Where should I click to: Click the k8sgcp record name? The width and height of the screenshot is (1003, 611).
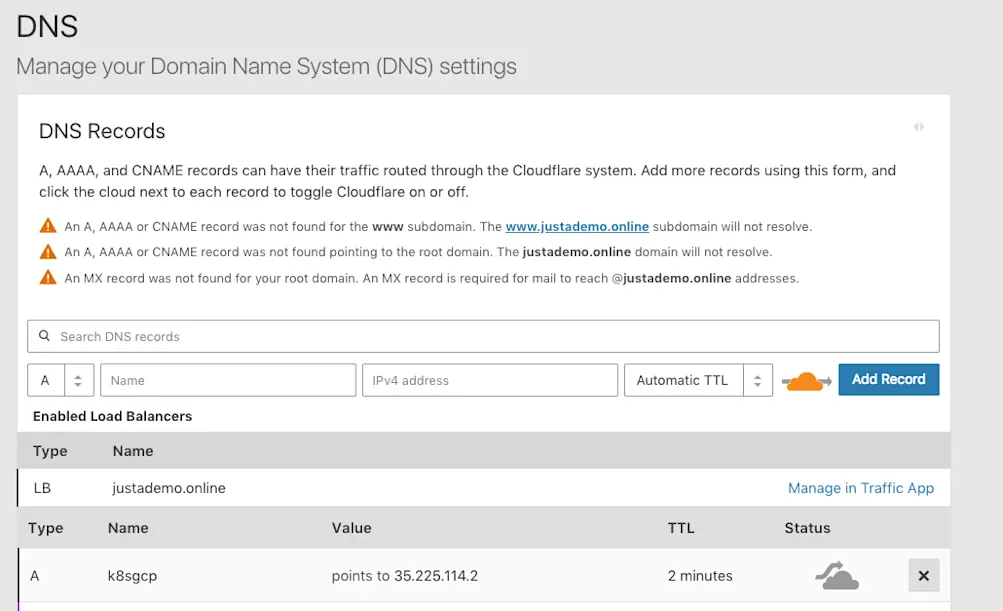tap(132, 576)
